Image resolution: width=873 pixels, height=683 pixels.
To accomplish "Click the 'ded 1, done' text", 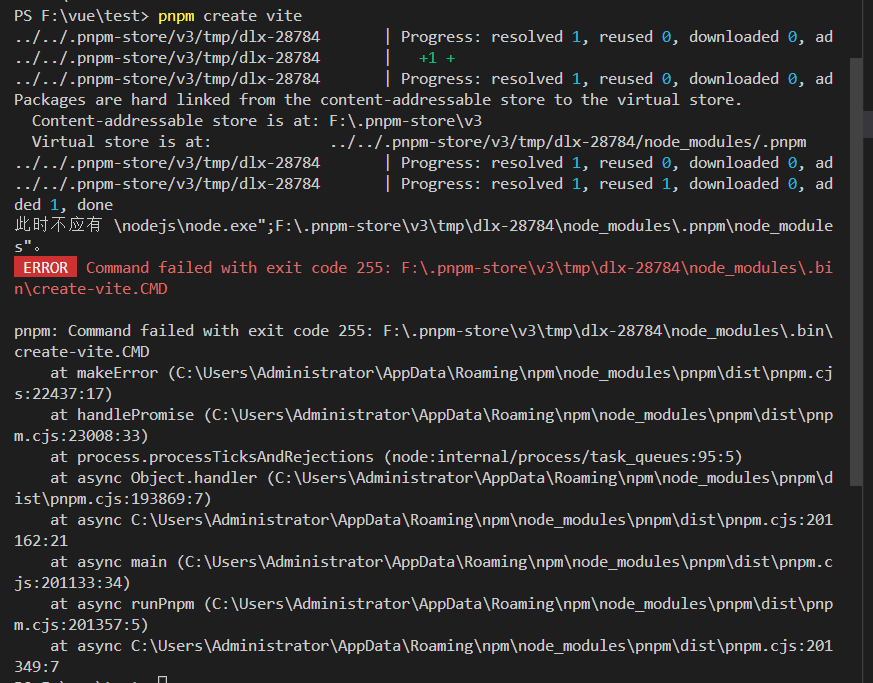I will click(63, 205).
